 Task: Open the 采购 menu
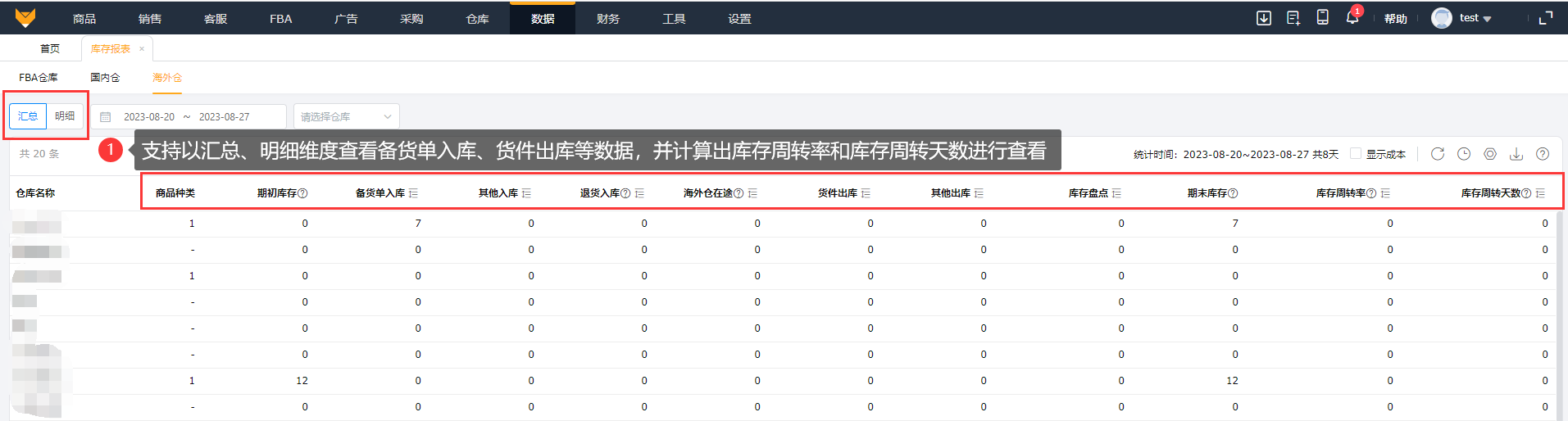pyautogui.click(x=411, y=18)
